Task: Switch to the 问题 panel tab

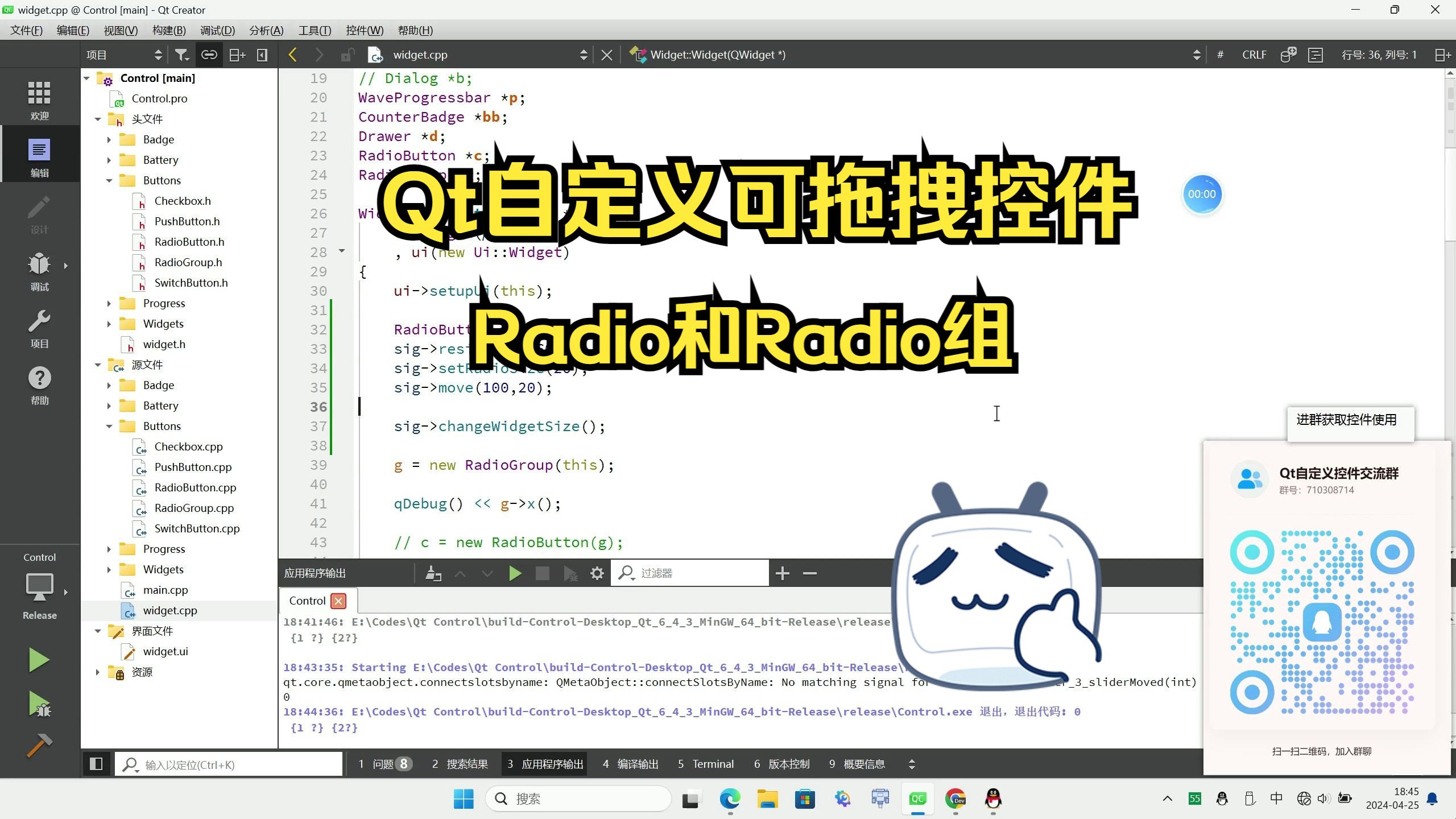Action: 385,764
